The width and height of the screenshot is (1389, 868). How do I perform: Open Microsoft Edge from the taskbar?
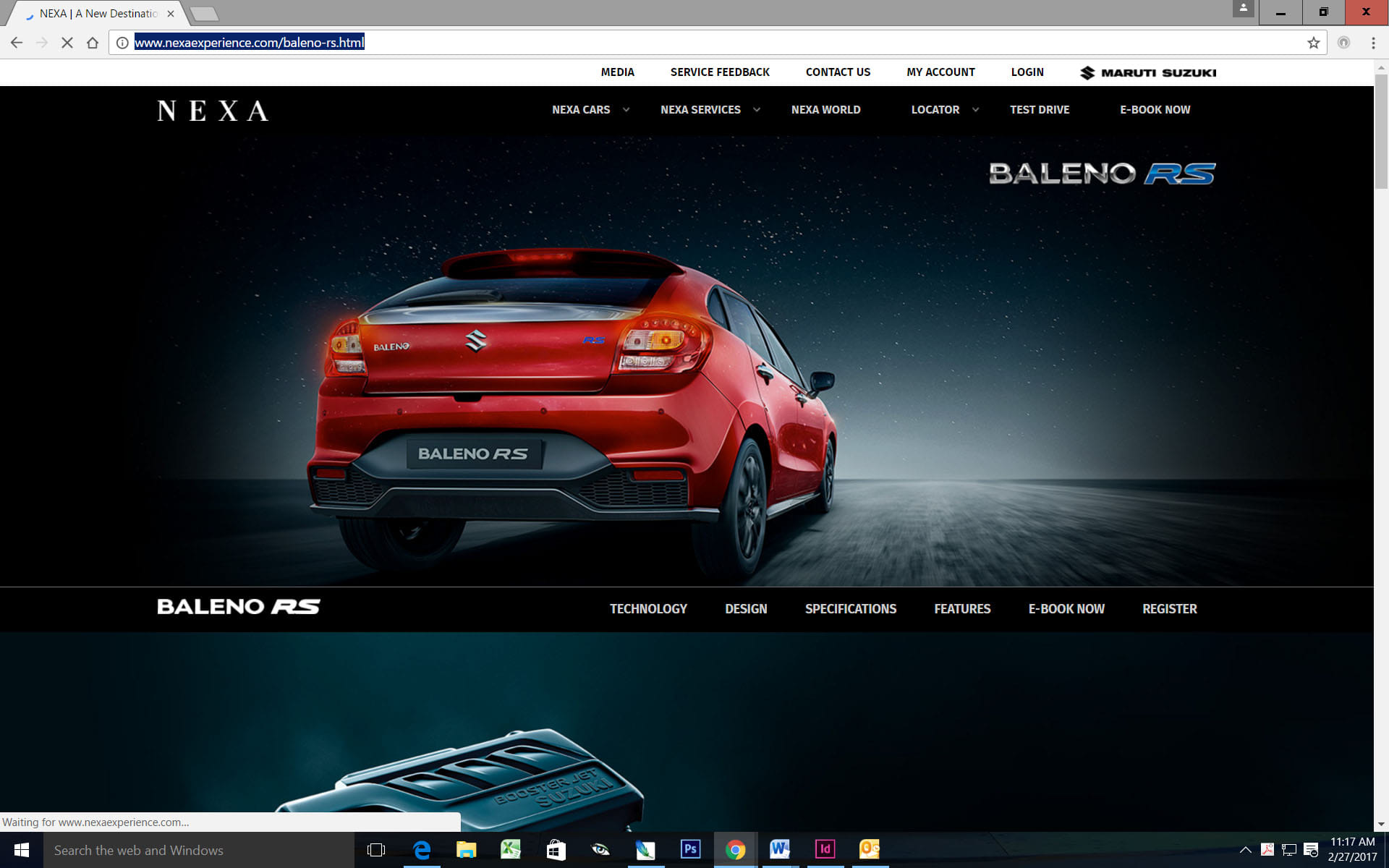(x=422, y=849)
